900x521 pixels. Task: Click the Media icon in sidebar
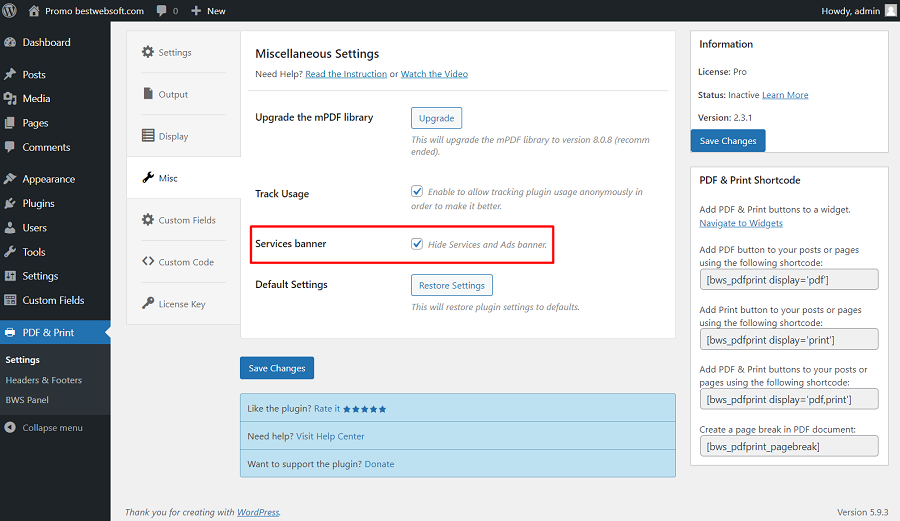click(x=10, y=99)
